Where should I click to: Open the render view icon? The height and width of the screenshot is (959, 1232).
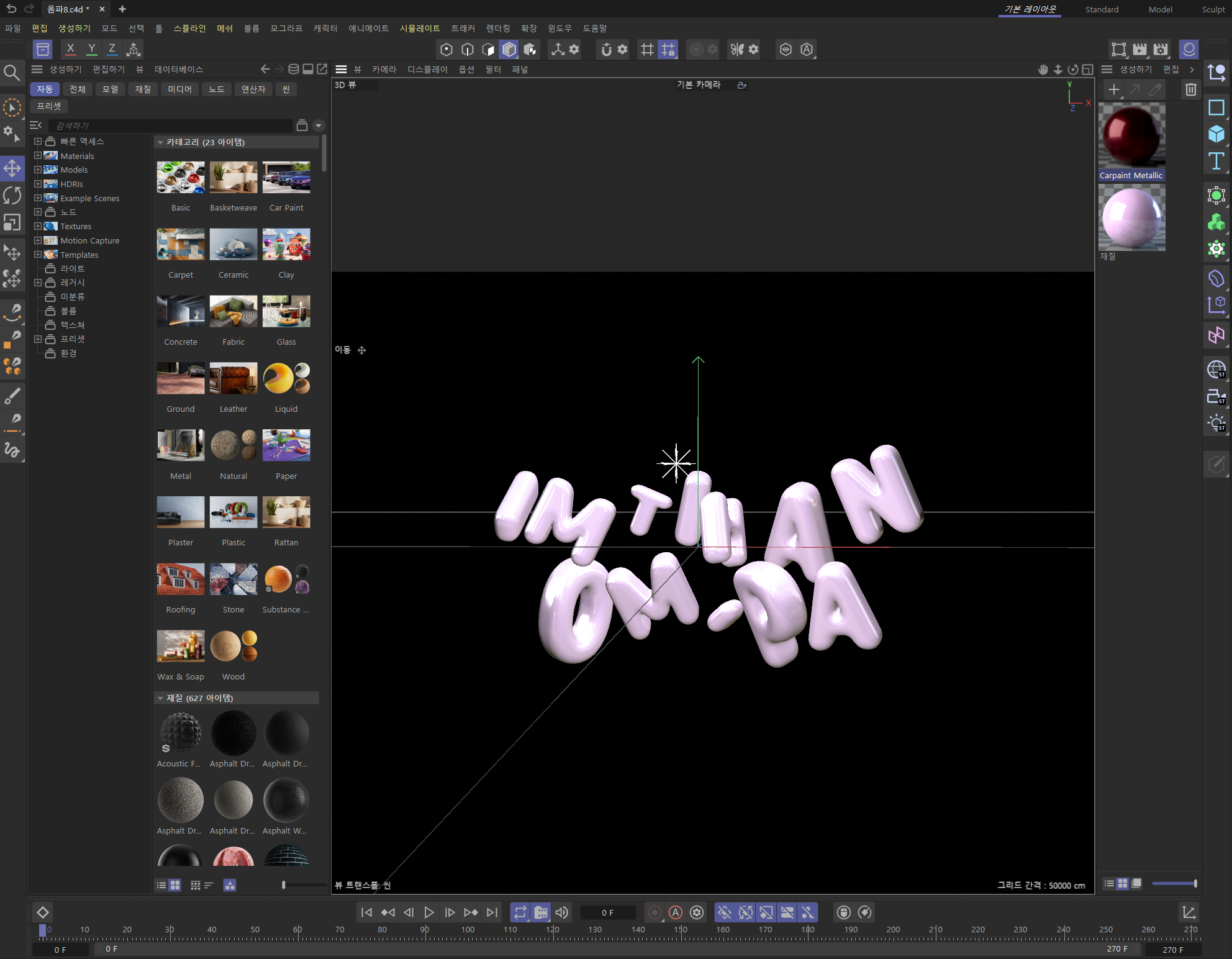tap(1119, 50)
